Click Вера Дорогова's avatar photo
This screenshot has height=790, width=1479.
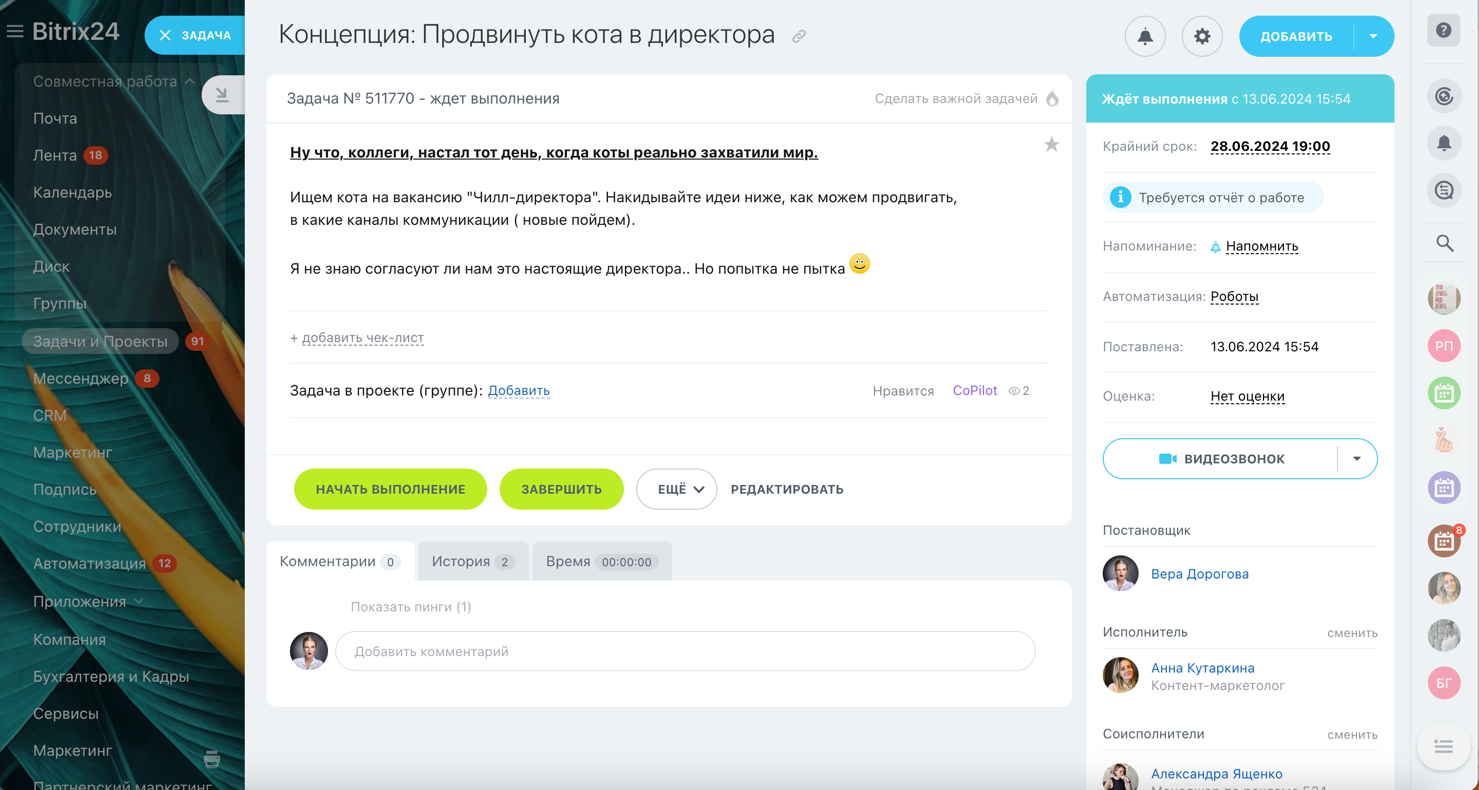pos(1120,574)
